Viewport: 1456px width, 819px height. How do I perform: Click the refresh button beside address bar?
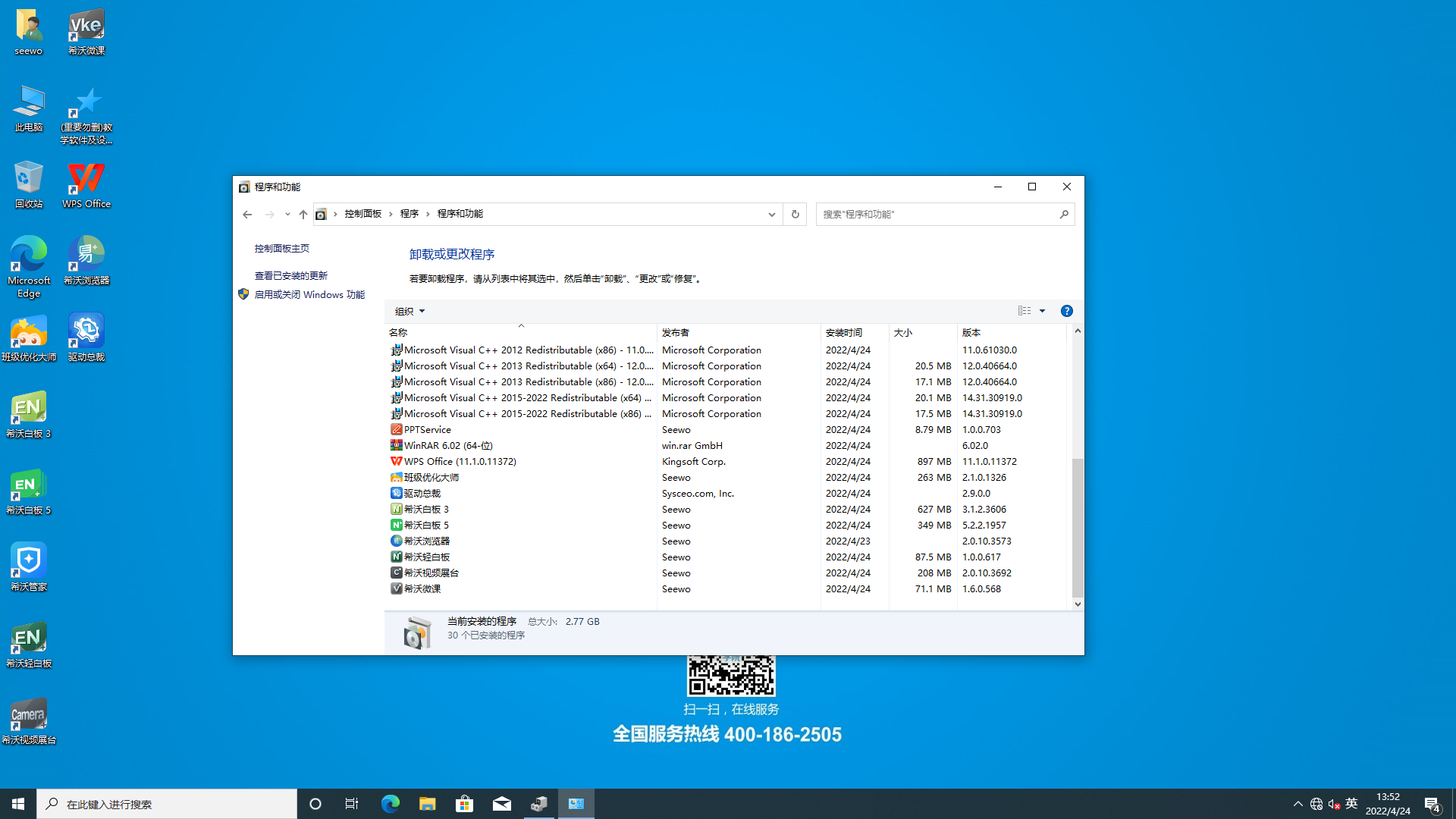(795, 215)
